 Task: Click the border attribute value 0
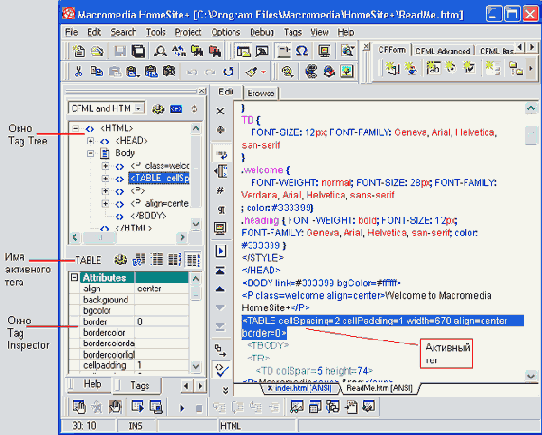coord(161,322)
